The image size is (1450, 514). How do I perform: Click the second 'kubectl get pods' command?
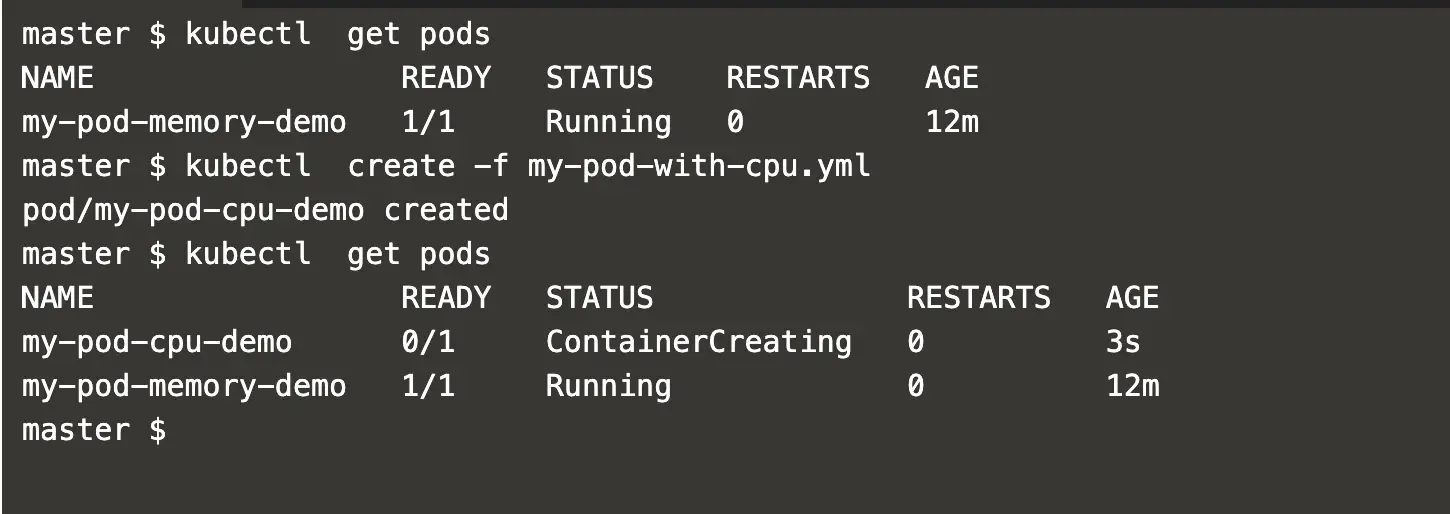coord(338,255)
